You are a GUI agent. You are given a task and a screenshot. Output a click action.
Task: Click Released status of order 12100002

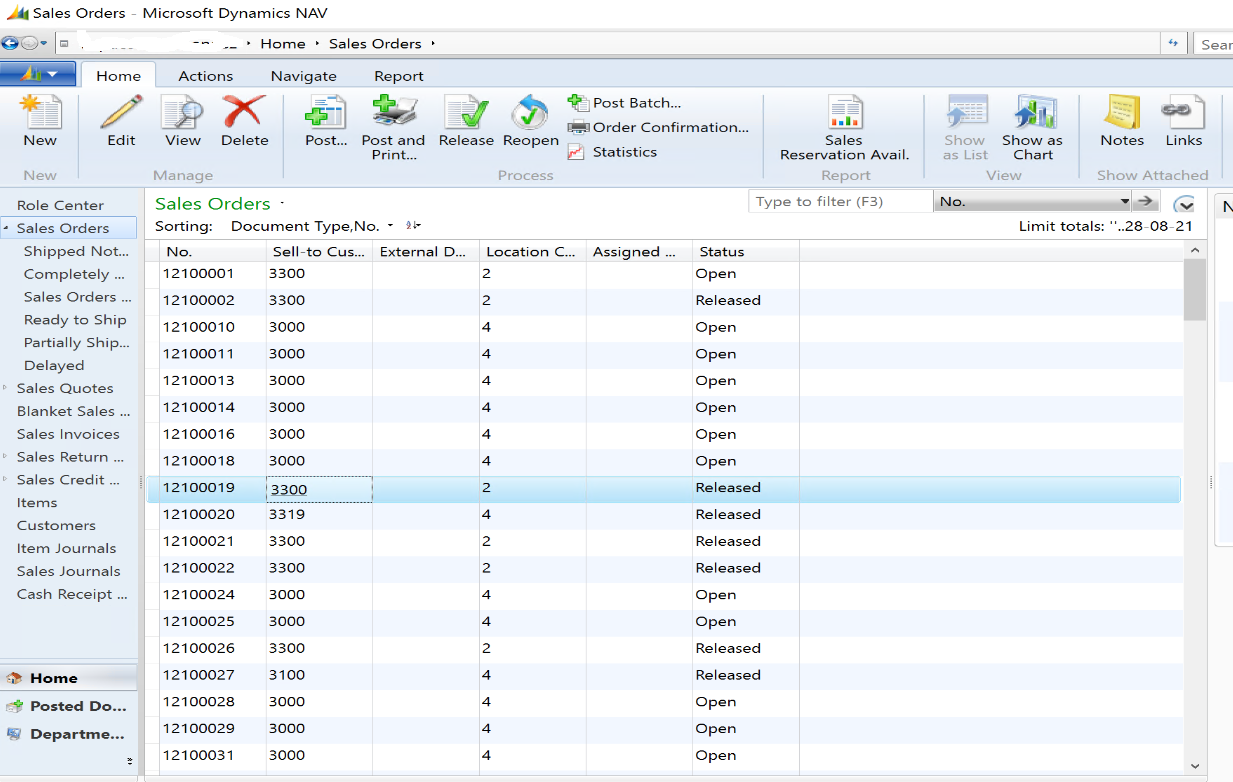[x=728, y=300]
